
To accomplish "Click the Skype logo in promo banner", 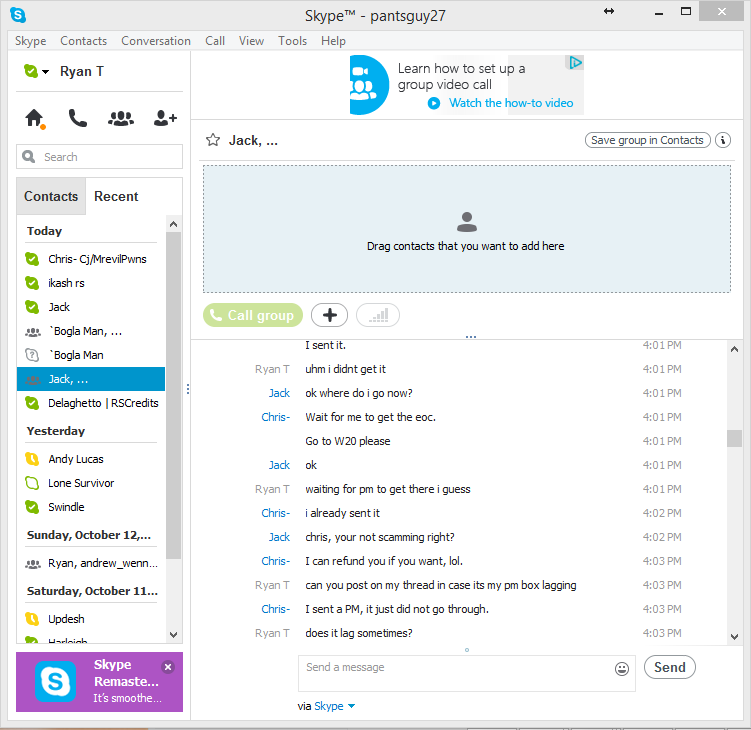I will tap(56, 681).
